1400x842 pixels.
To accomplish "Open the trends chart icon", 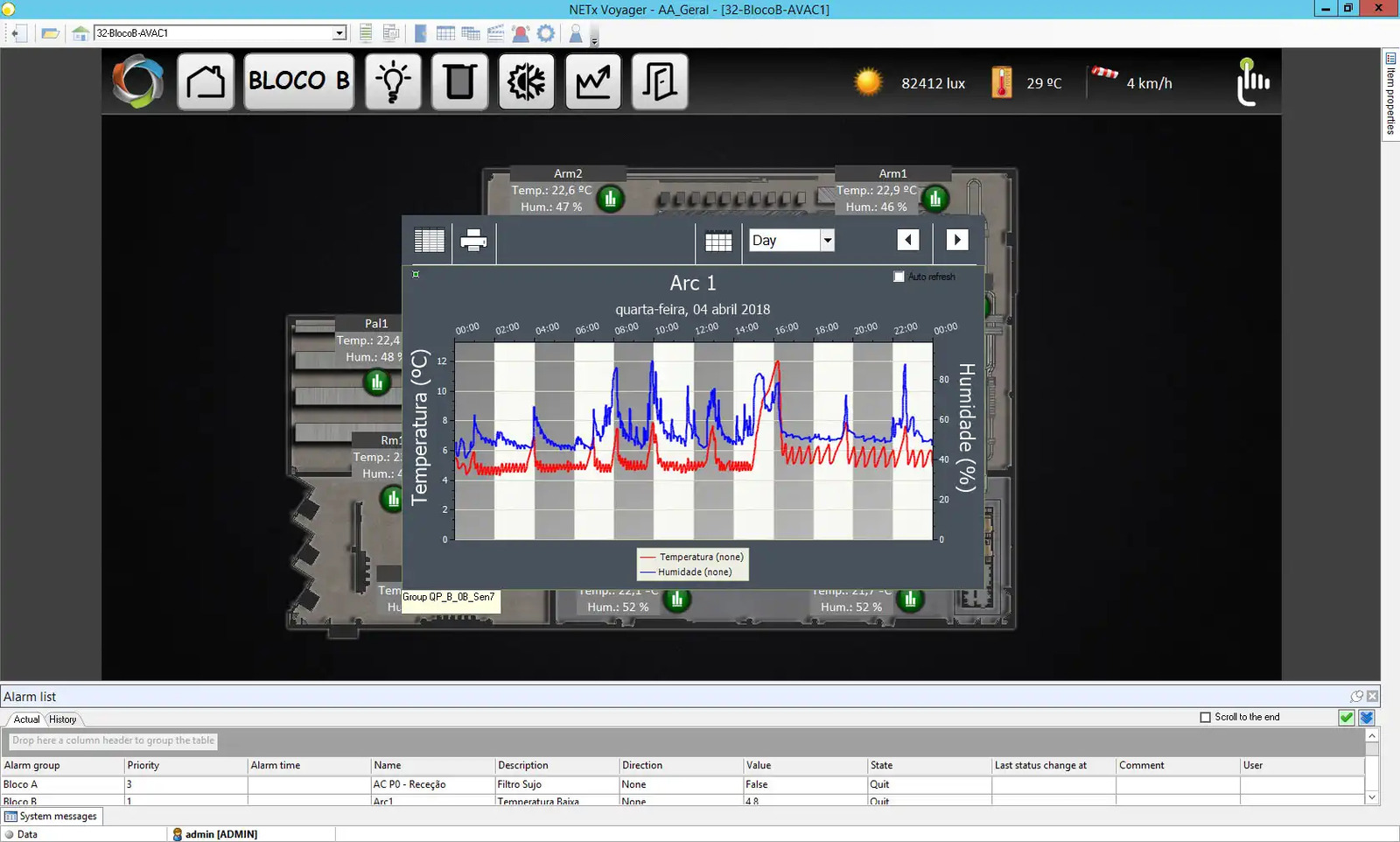I will coord(593,82).
